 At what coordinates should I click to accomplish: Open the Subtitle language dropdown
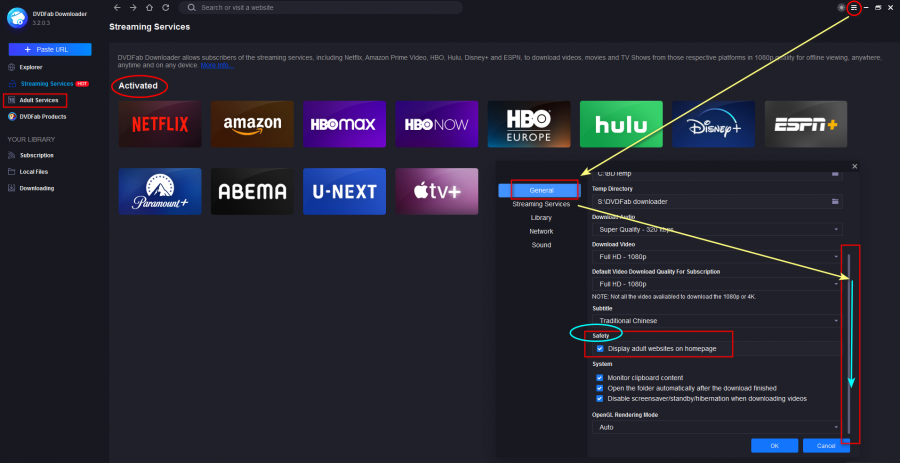point(714,320)
